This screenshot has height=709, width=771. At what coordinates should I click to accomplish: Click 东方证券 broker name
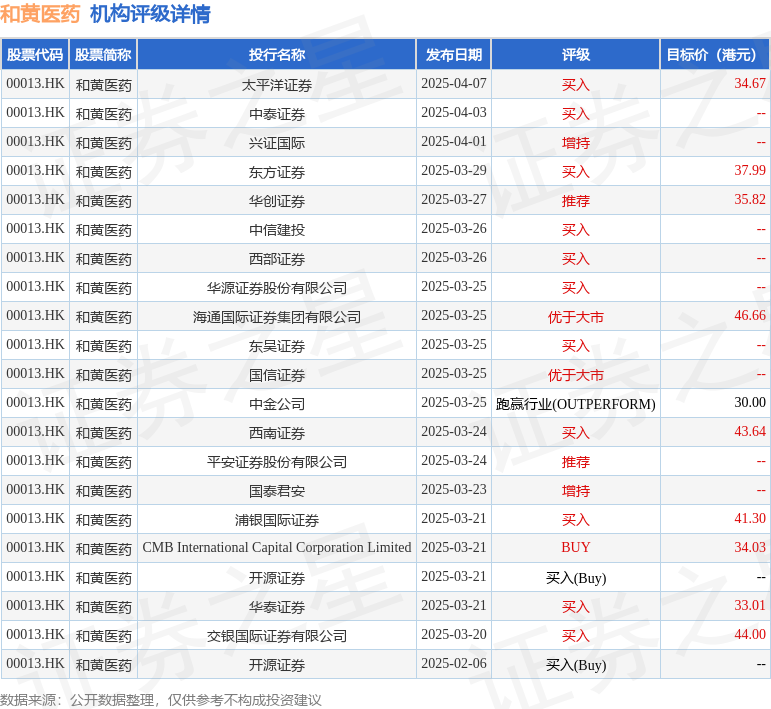[277, 172]
